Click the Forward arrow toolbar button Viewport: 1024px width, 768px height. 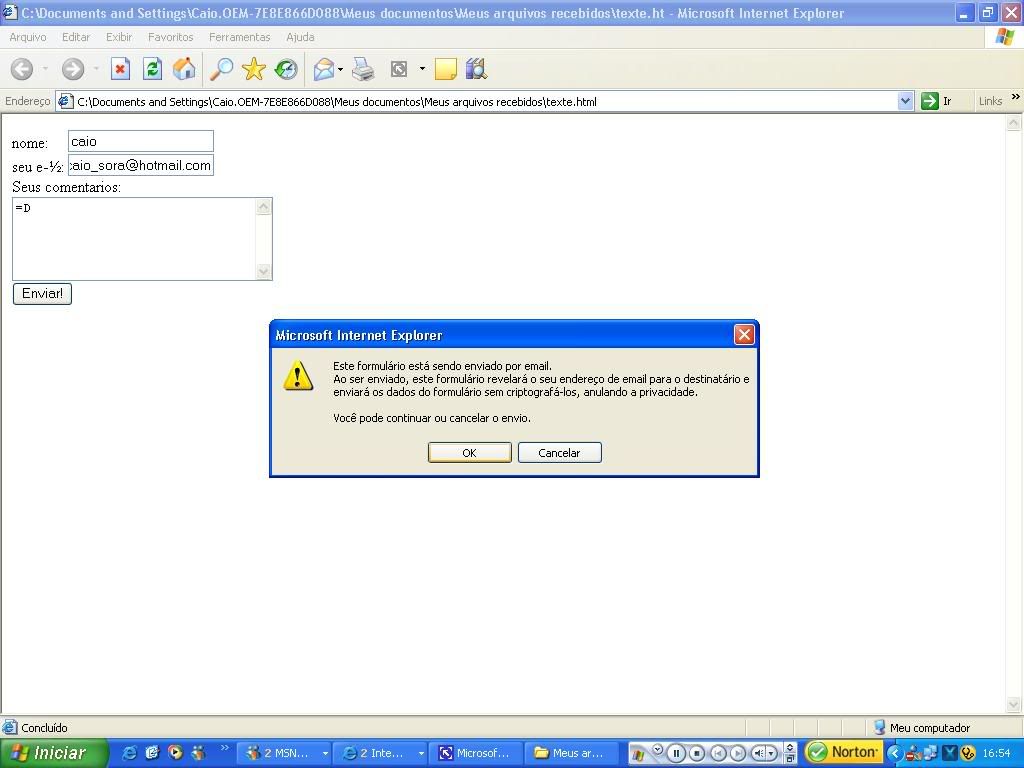click(x=72, y=69)
